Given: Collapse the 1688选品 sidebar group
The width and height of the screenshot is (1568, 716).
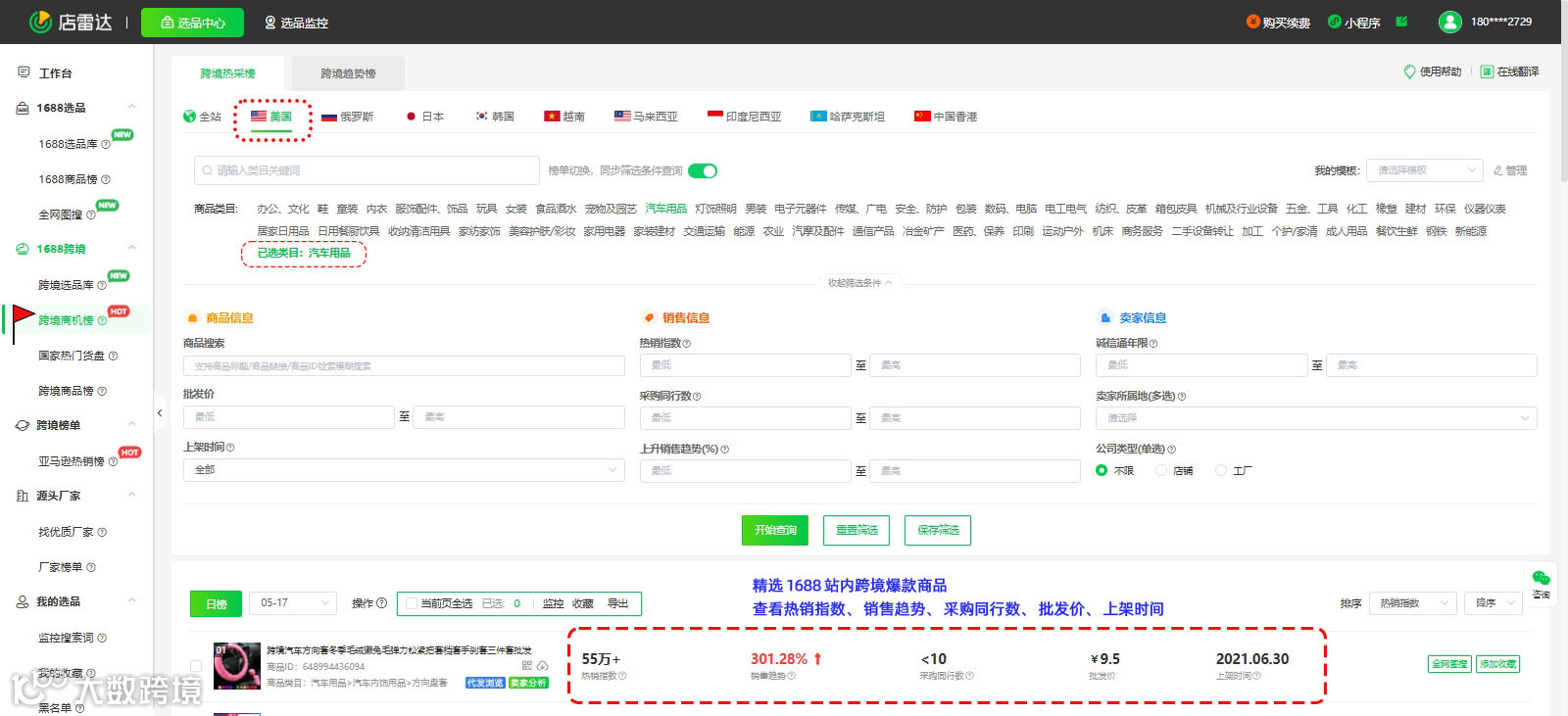Looking at the screenshot, I should (x=131, y=108).
